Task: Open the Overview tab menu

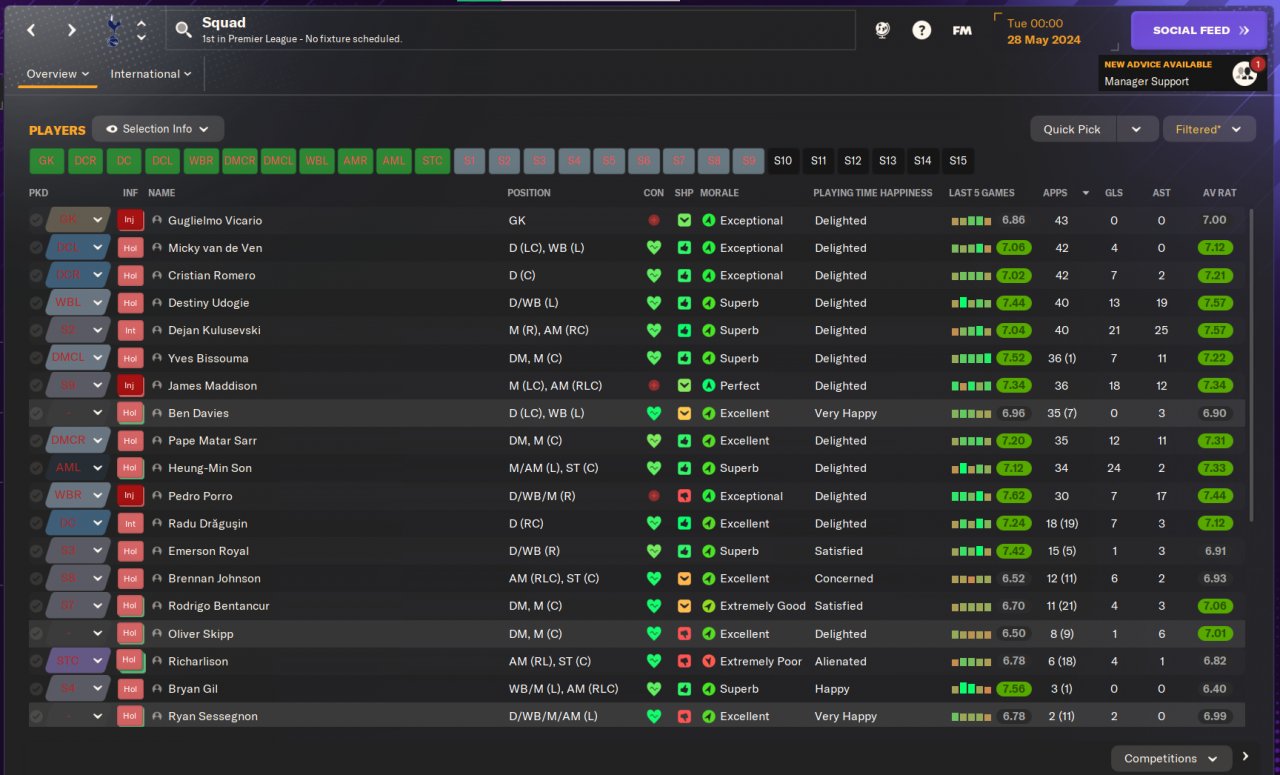Action: tap(57, 74)
